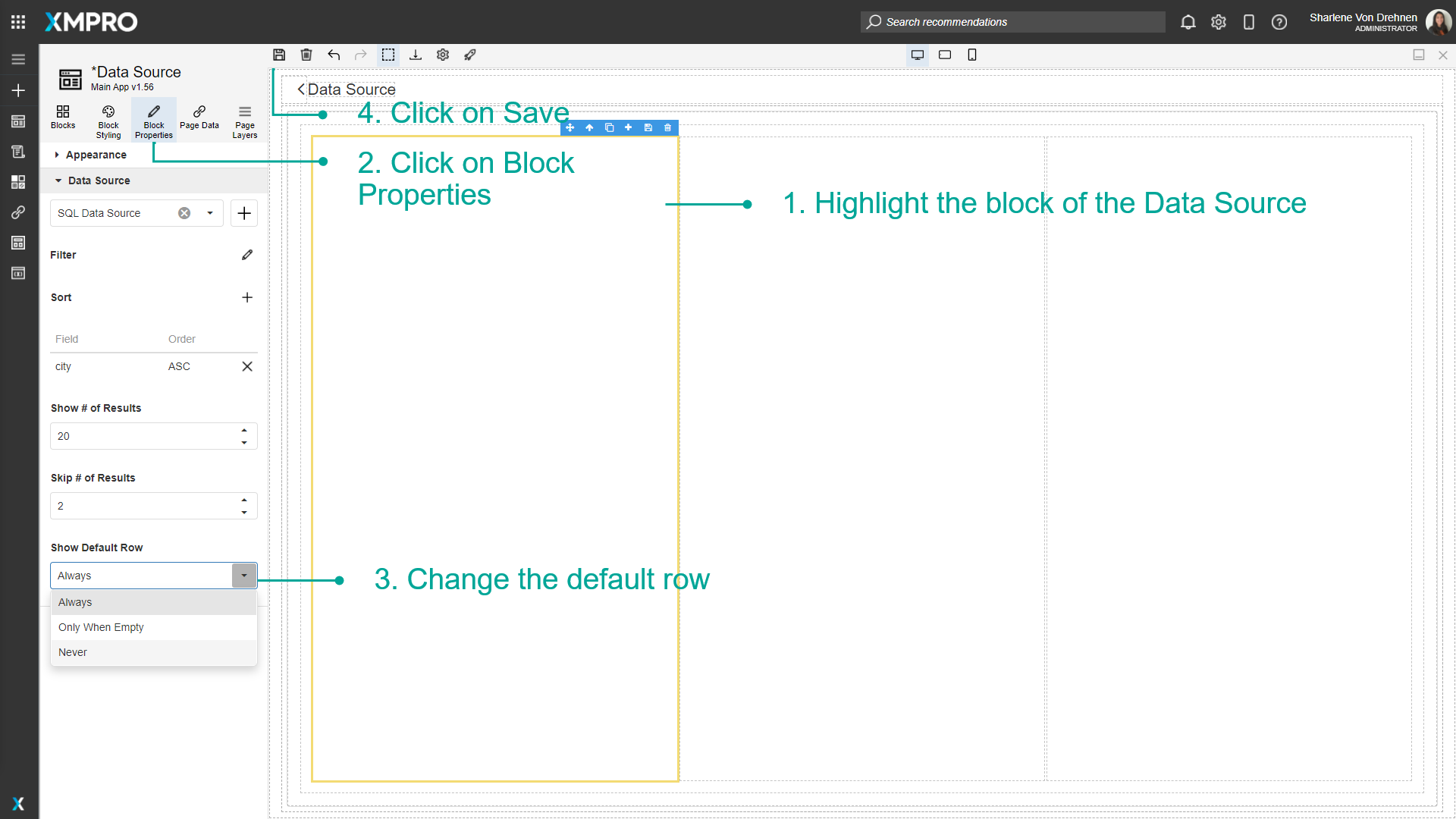Click the rocket publish icon
The image size is (1456, 819).
[x=470, y=55]
